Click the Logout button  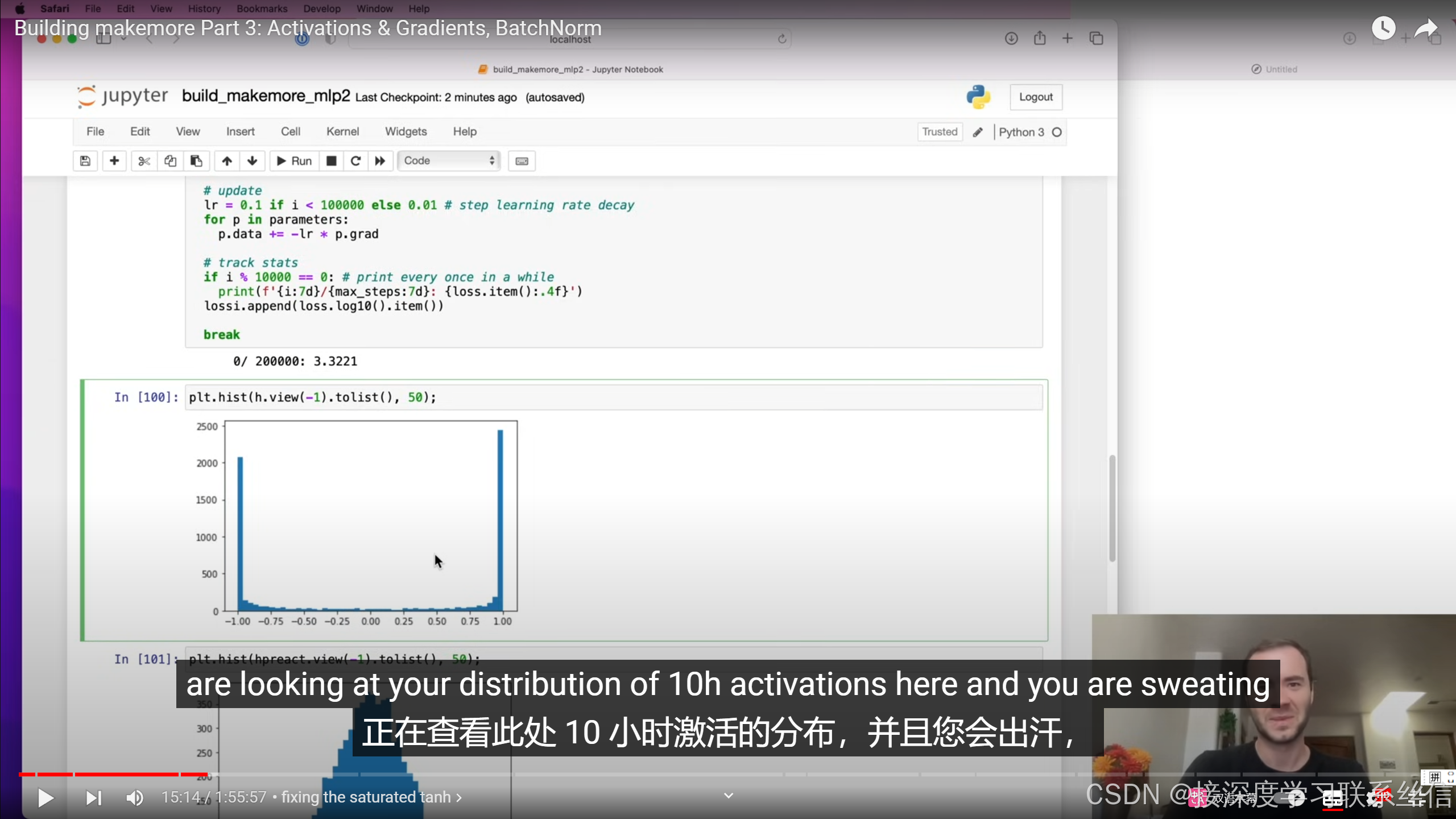click(1036, 97)
